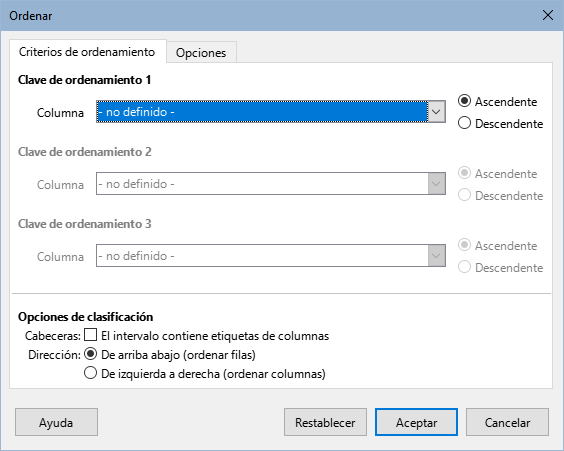Click the Restablecer button

click(x=325, y=422)
